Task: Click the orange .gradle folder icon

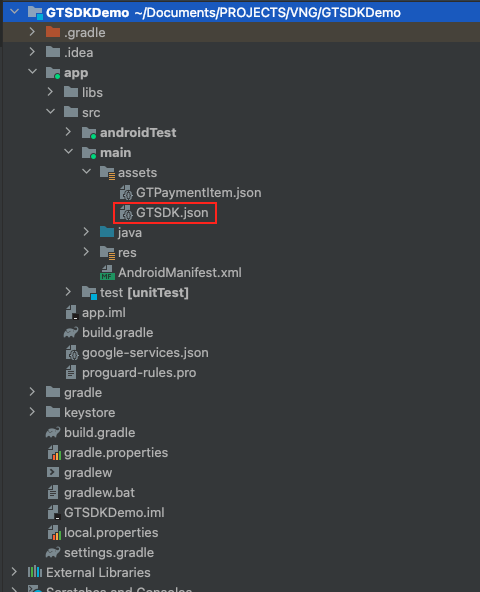Action: 53,32
